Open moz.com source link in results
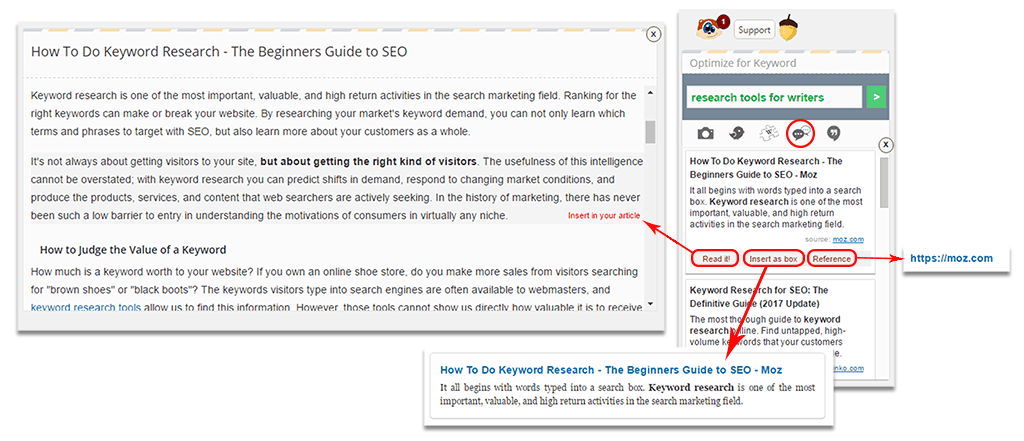 pyautogui.click(x=848, y=240)
